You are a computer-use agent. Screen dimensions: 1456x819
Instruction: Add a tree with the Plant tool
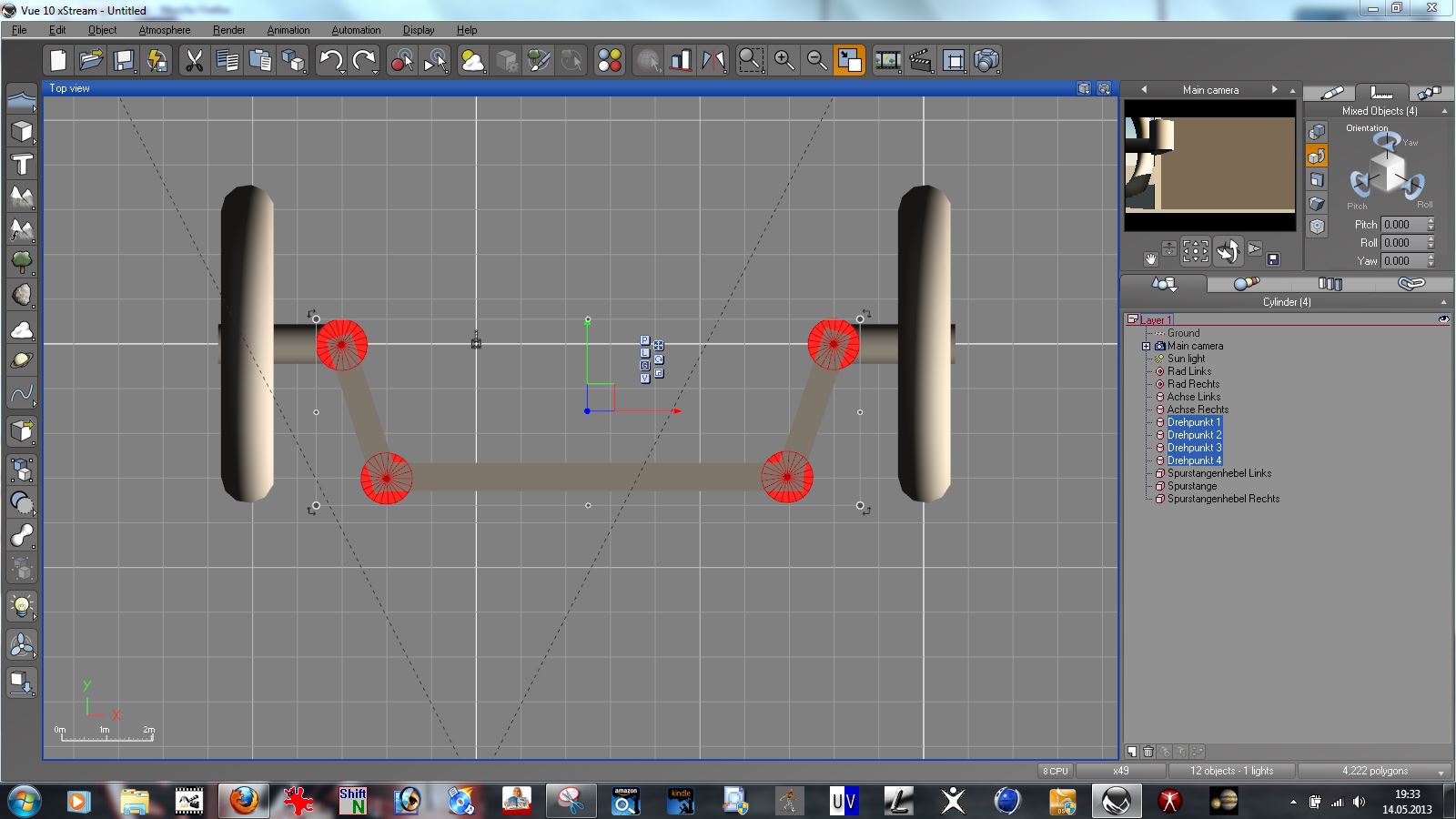[x=22, y=263]
